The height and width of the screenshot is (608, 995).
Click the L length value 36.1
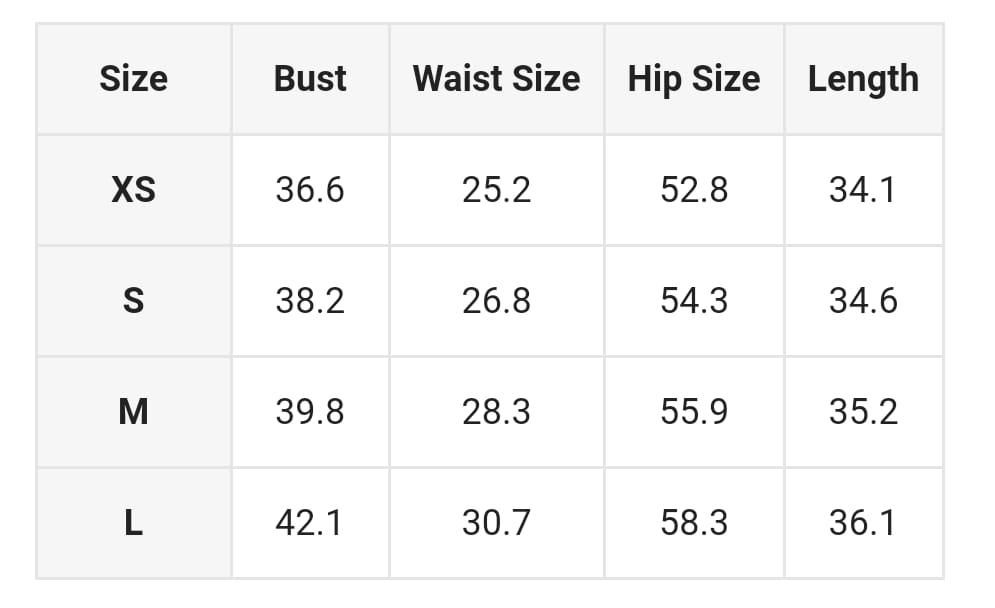863,522
